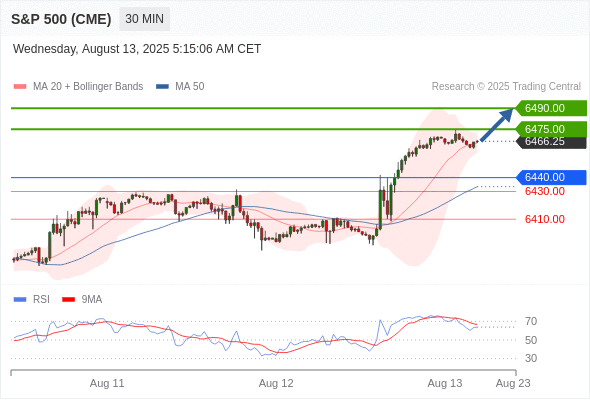Click the dark 6466.25 current price tag

pos(551,142)
